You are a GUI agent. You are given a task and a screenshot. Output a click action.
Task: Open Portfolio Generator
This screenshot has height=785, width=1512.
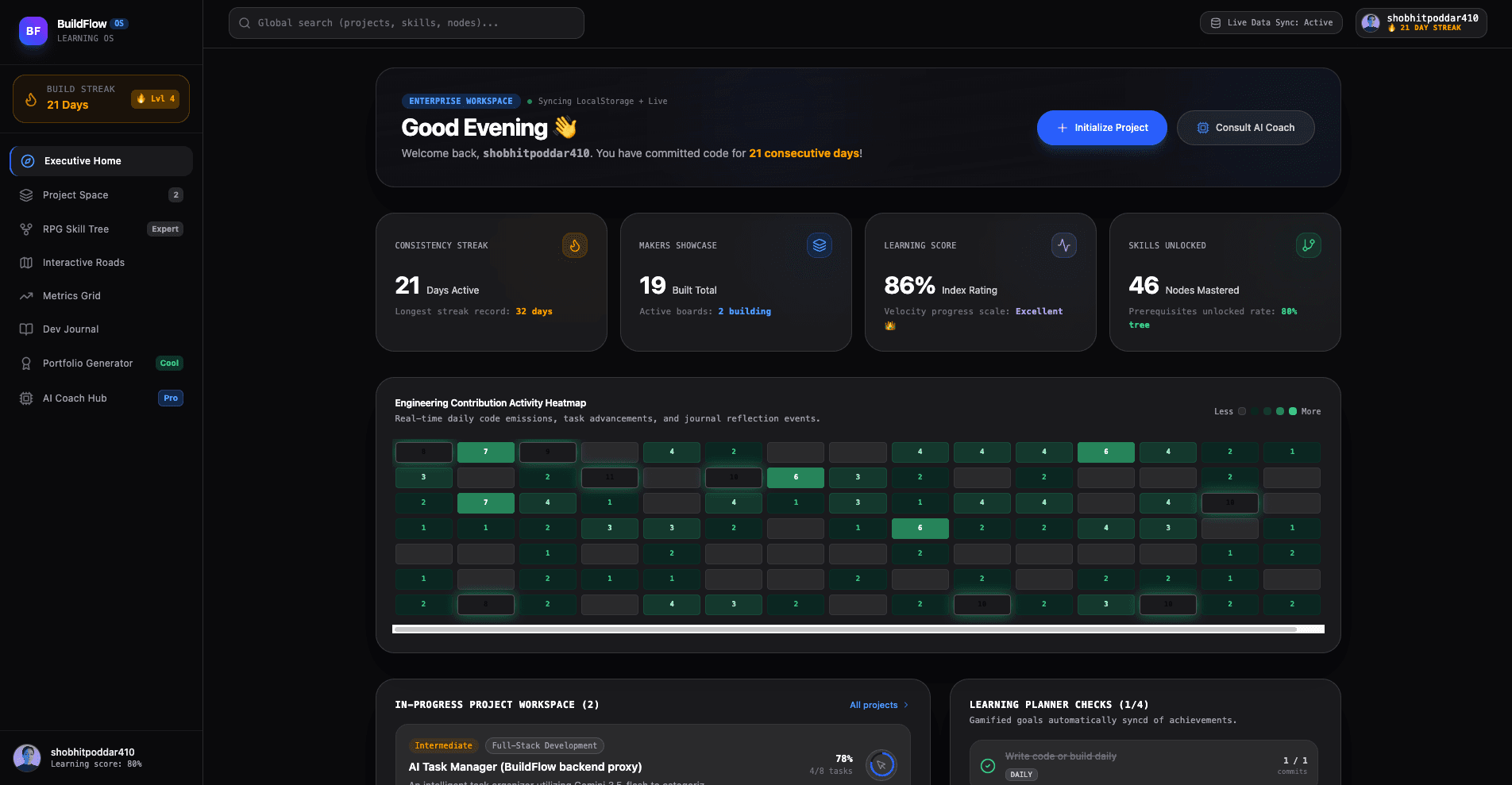(101, 364)
